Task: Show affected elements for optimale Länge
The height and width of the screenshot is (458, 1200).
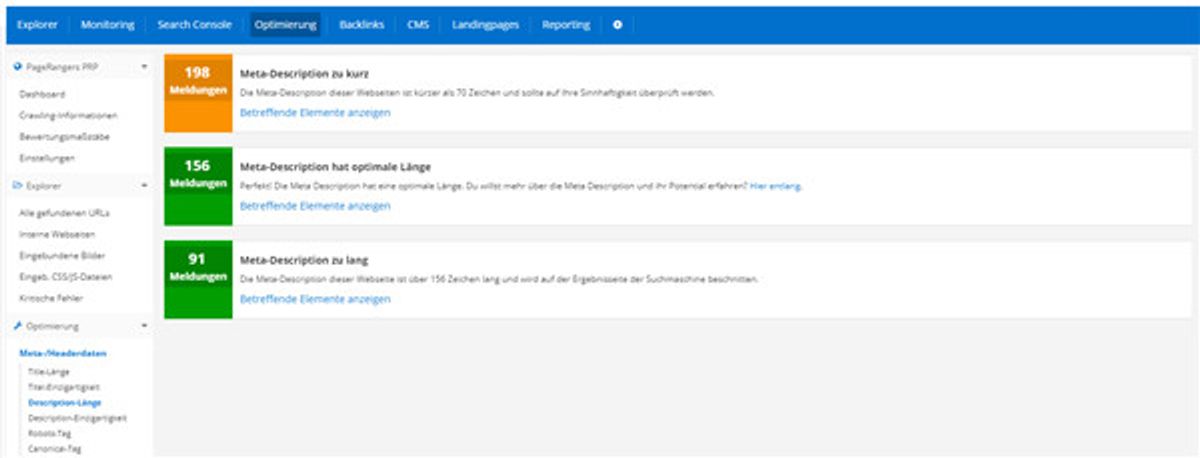Action: coord(315,206)
